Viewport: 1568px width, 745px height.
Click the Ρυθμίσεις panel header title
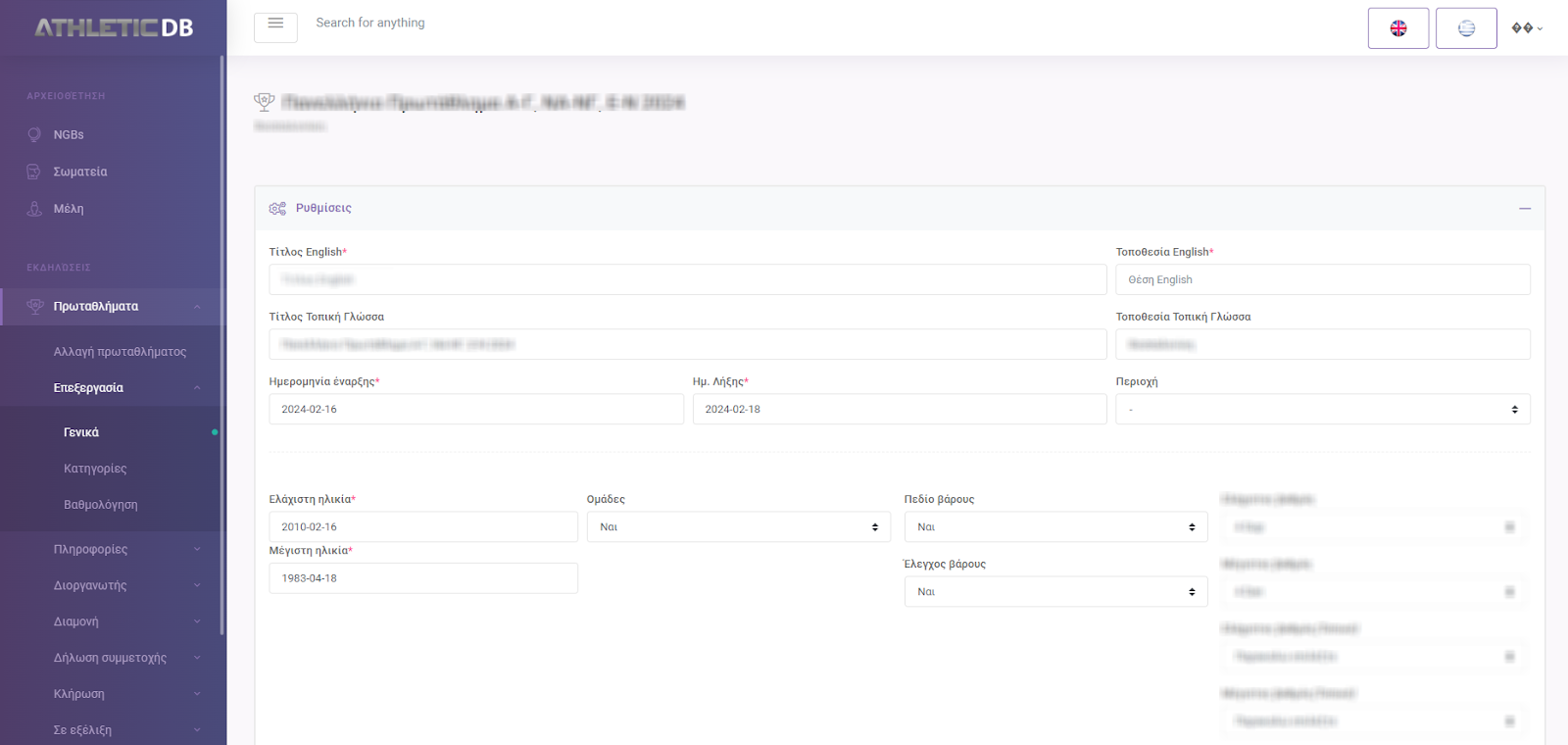tap(323, 208)
